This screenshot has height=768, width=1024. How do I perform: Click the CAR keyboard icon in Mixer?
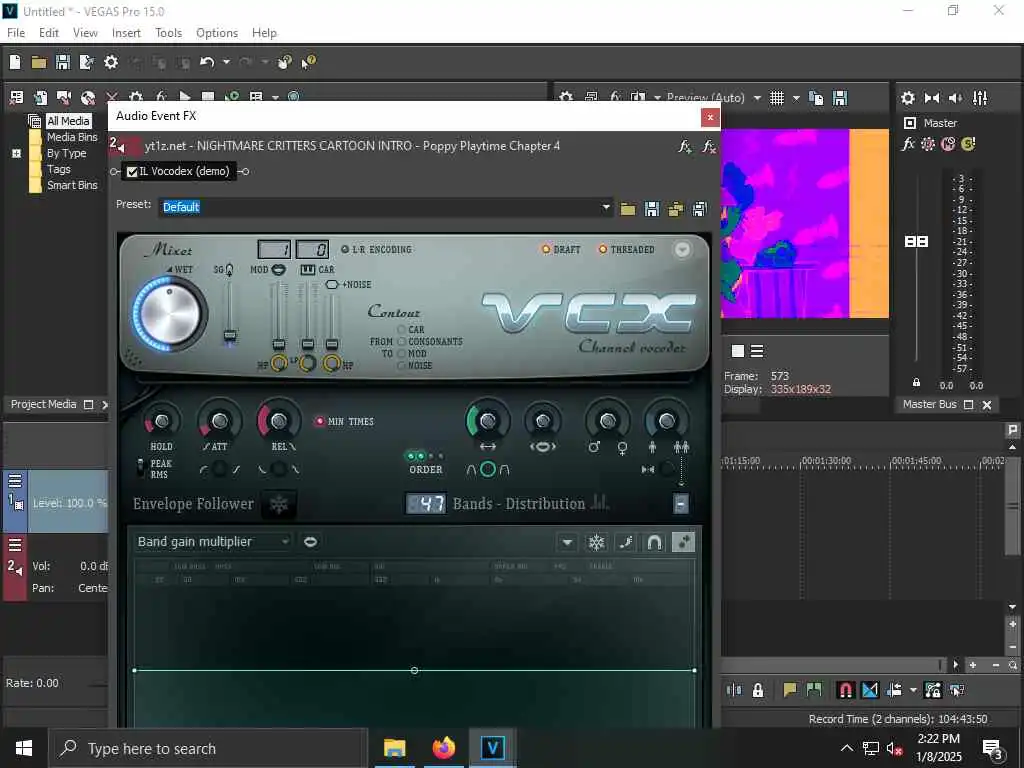(x=308, y=269)
